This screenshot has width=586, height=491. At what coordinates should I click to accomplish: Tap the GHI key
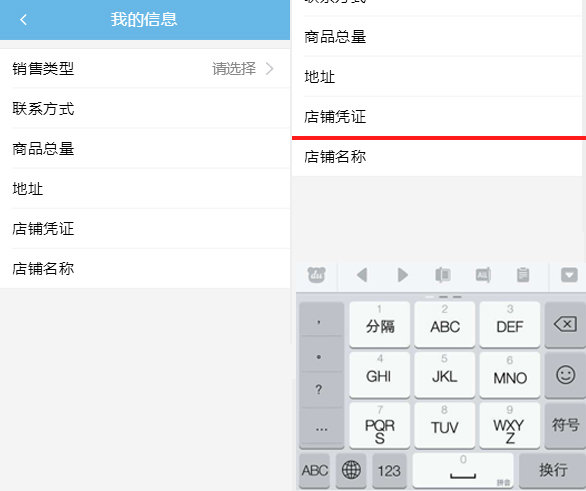point(380,374)
